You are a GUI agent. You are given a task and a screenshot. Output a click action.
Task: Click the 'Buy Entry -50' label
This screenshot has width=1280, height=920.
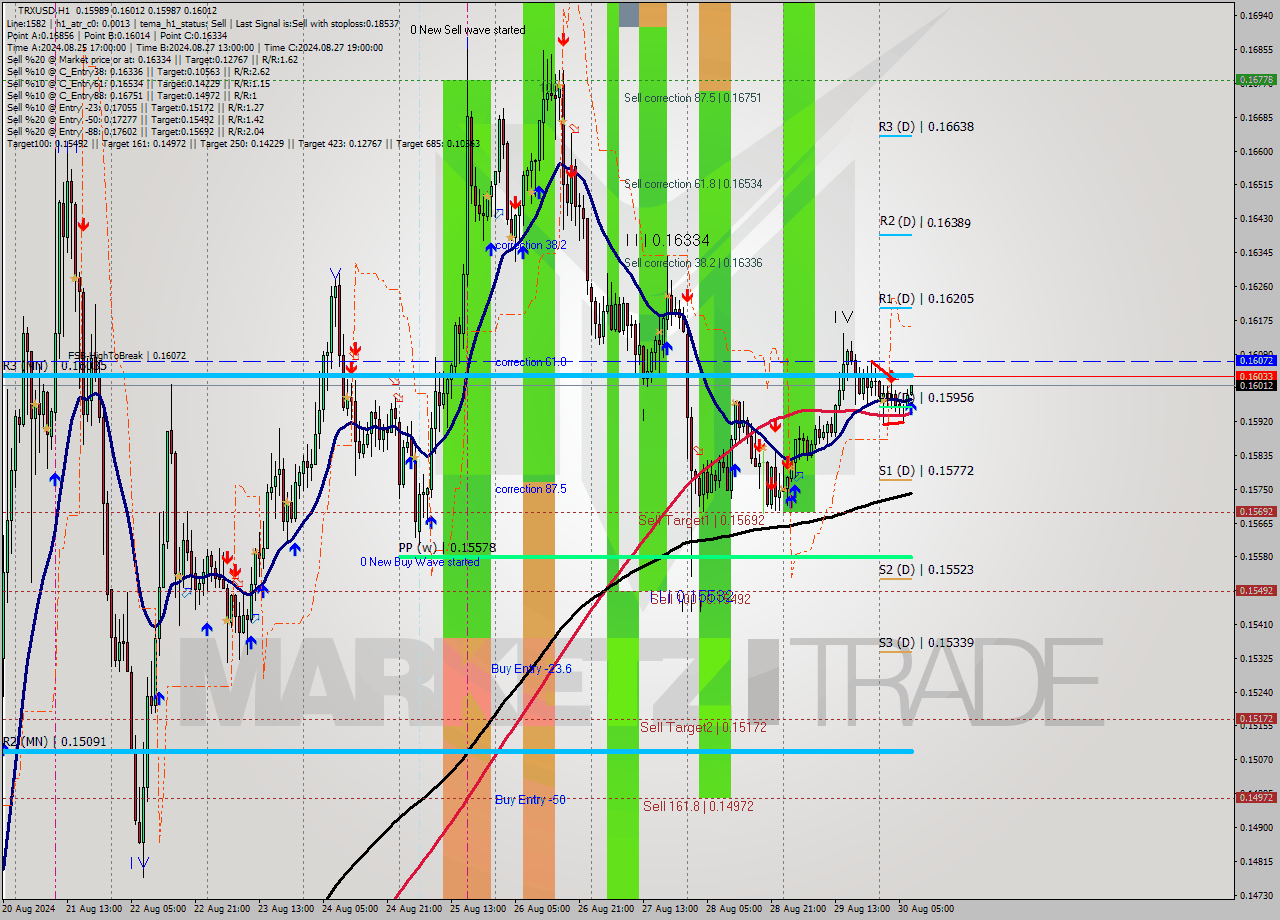point(530,800)
